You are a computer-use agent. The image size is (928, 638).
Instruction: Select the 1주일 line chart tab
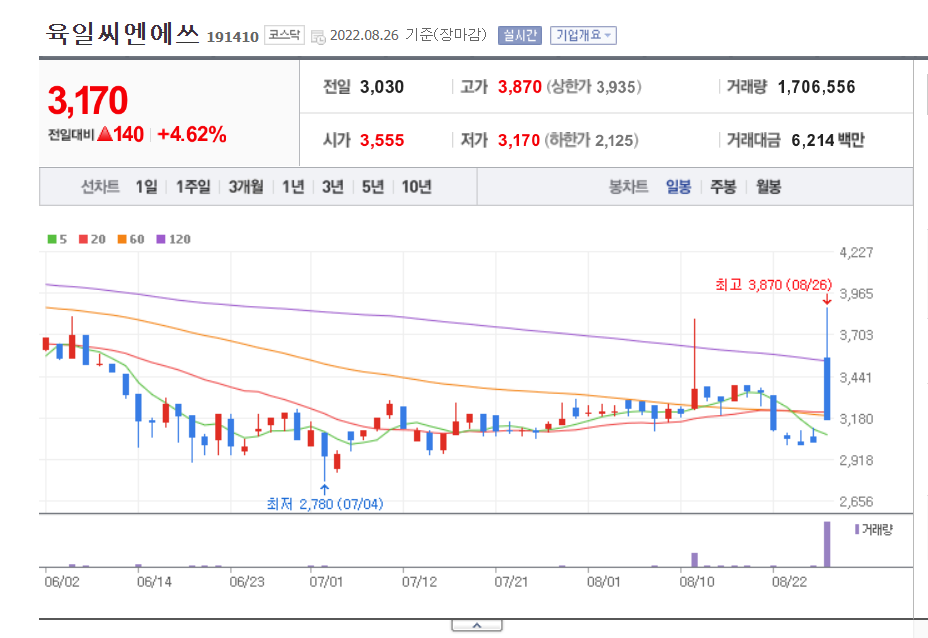pos(193,187)
